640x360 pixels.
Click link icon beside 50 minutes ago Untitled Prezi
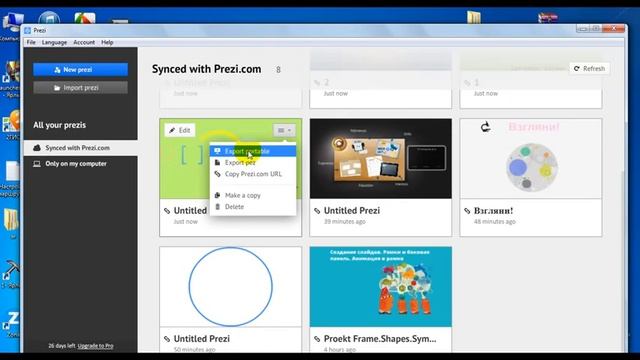point(167,339)
